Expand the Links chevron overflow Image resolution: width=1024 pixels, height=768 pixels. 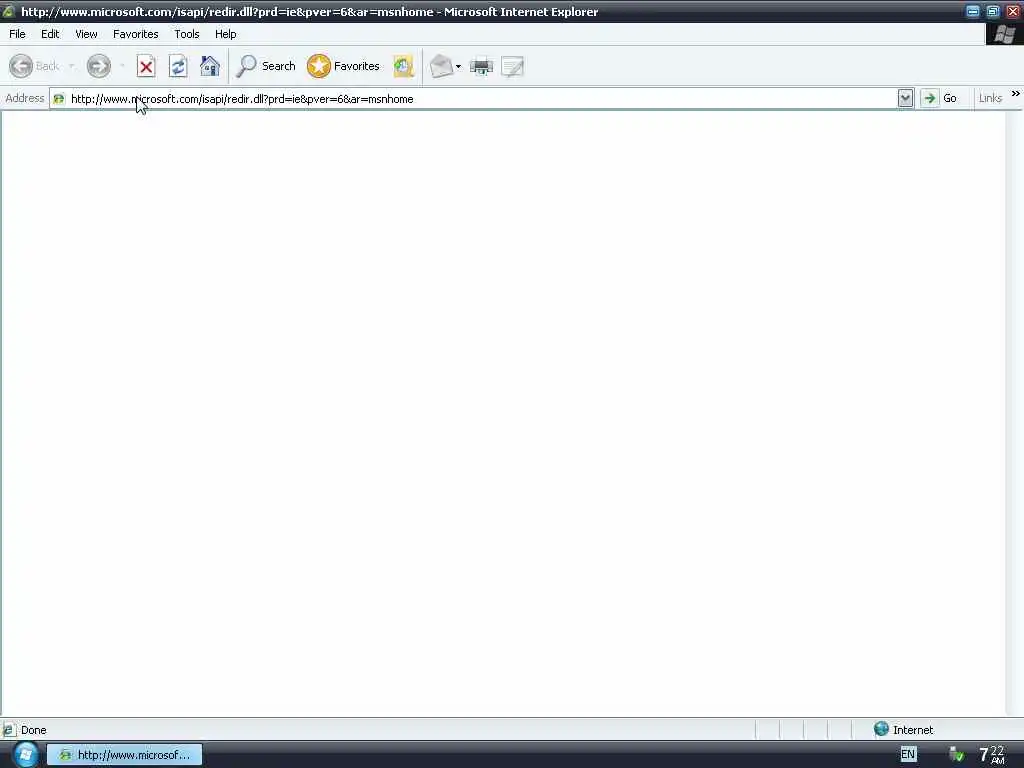[1016, 94]
